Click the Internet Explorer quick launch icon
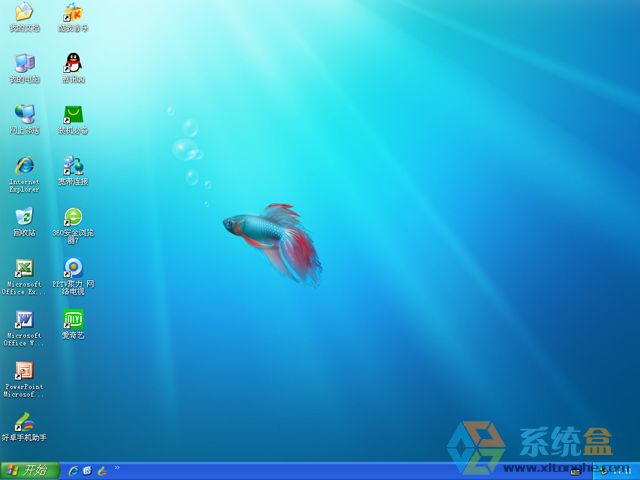 click(x=74, y=470)
